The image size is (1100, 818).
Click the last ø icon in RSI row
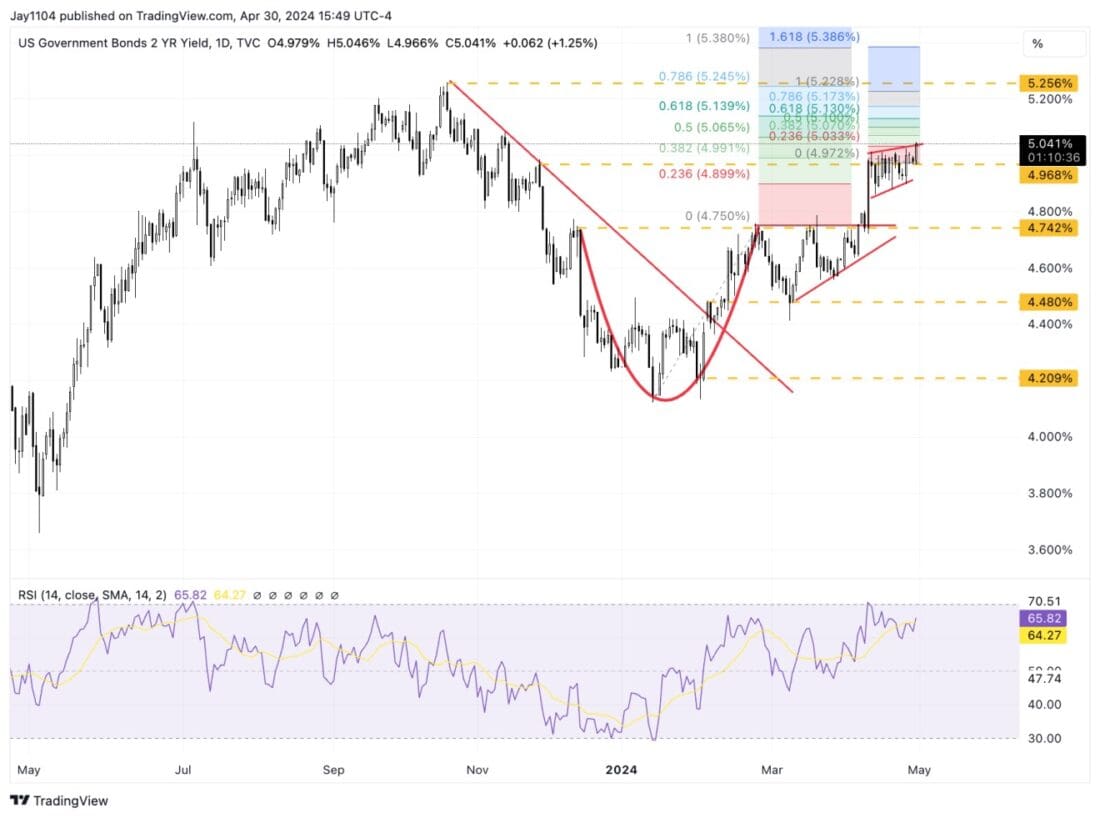(x=334, y=594)
